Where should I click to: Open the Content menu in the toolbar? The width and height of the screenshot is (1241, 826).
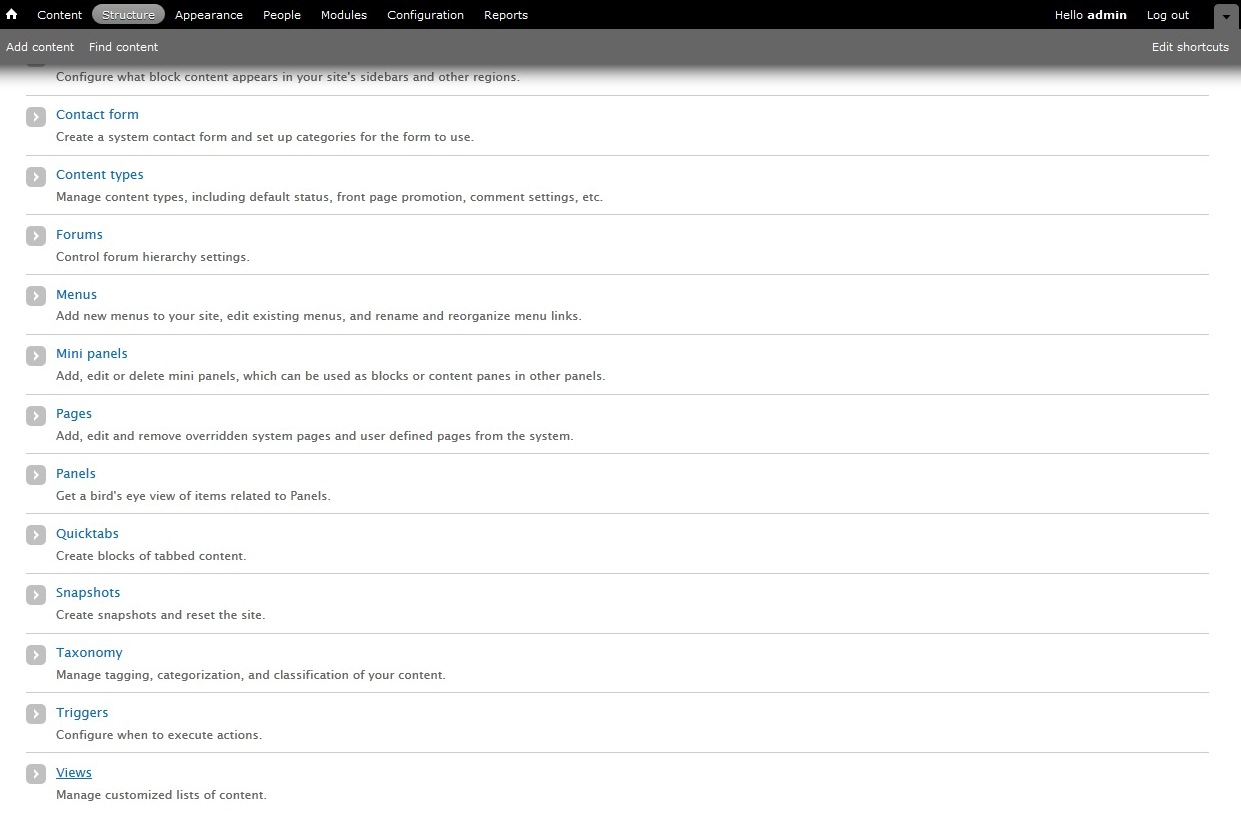(x=59, y=15)
